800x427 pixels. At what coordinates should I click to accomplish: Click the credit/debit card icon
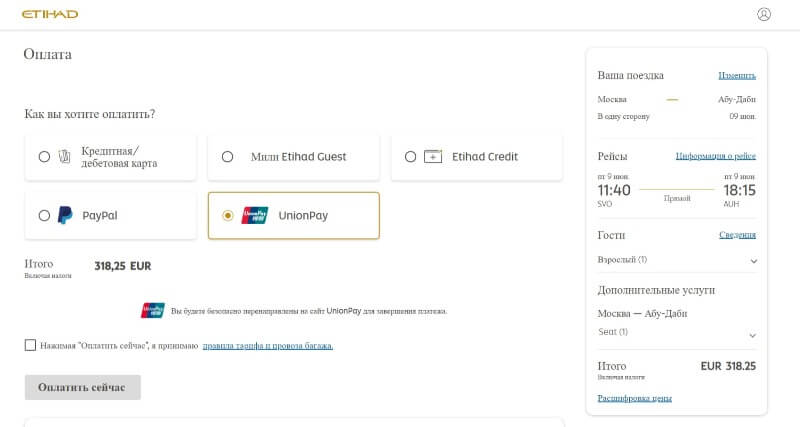[64, 157]
